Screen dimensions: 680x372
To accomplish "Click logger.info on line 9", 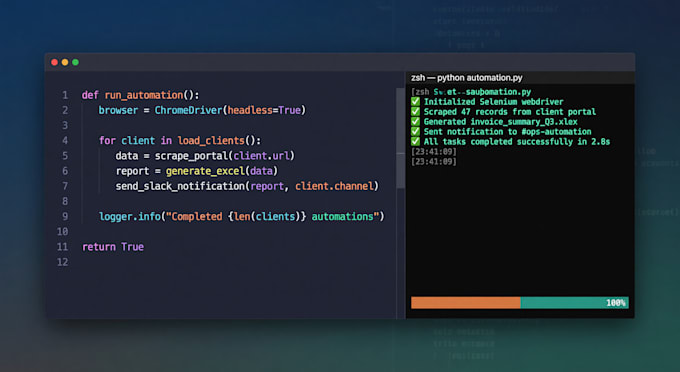I will click(x=130, y=216).
